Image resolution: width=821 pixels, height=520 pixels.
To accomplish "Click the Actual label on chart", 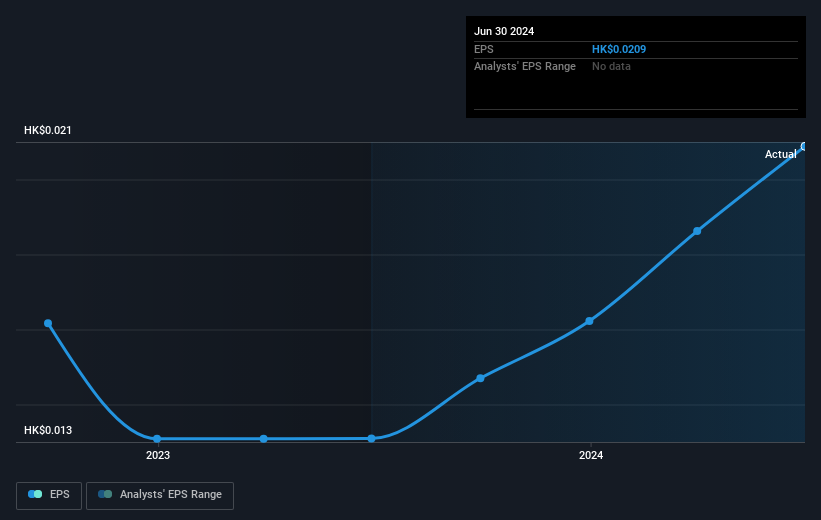I will 780,154.
